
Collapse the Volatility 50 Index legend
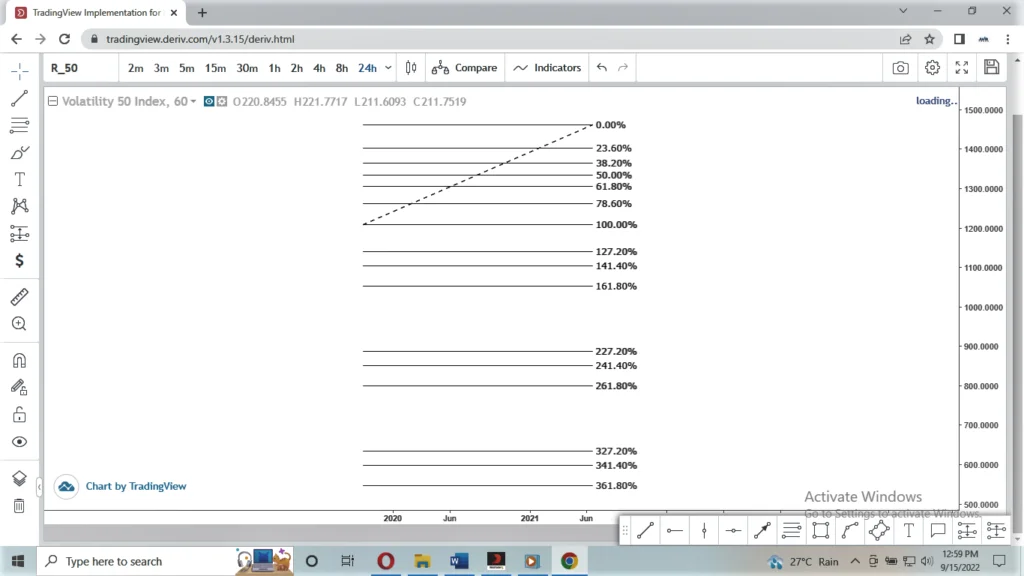point(53,101)
